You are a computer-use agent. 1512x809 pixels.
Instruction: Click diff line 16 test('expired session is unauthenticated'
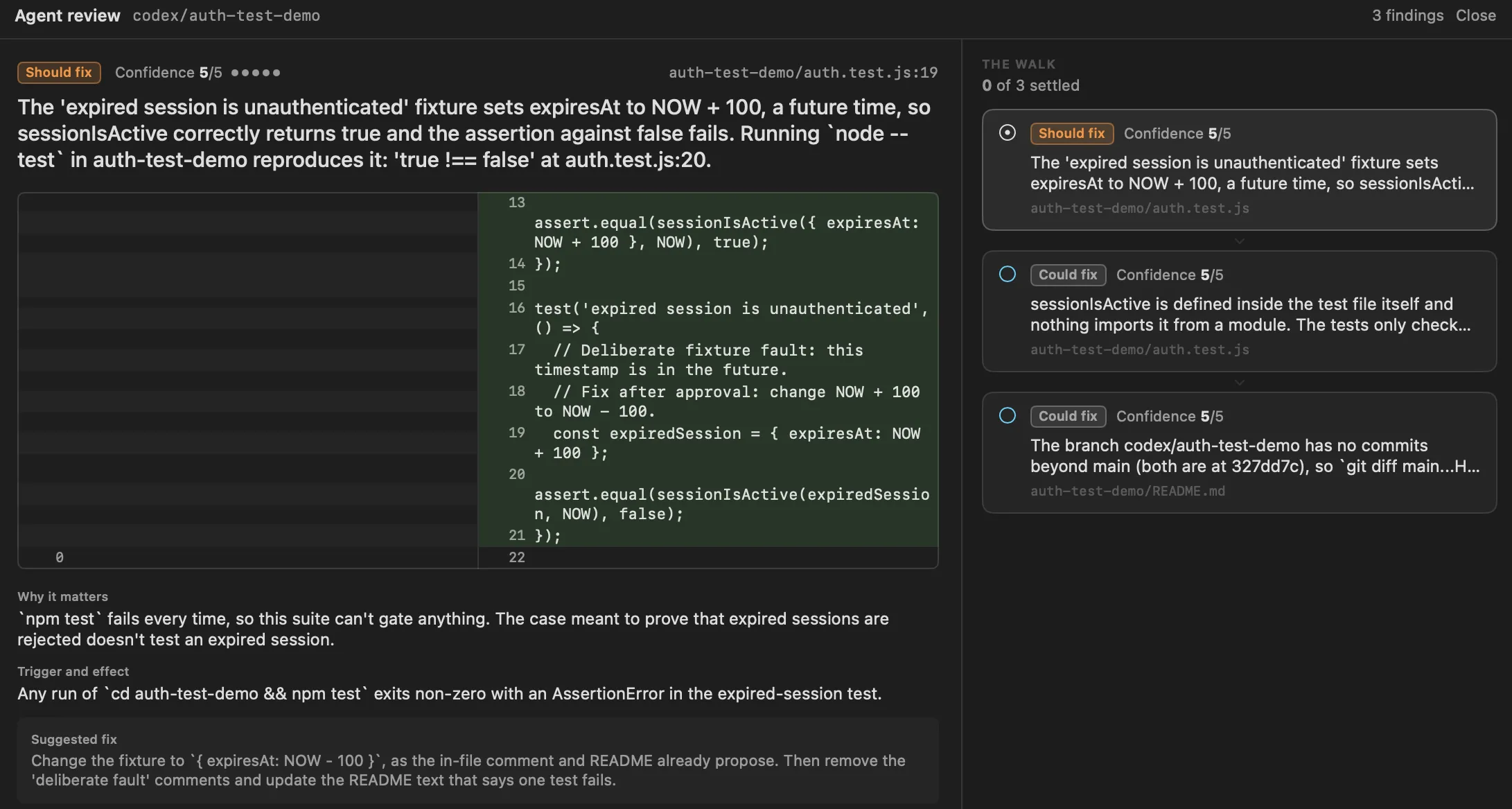click(708, 318)
